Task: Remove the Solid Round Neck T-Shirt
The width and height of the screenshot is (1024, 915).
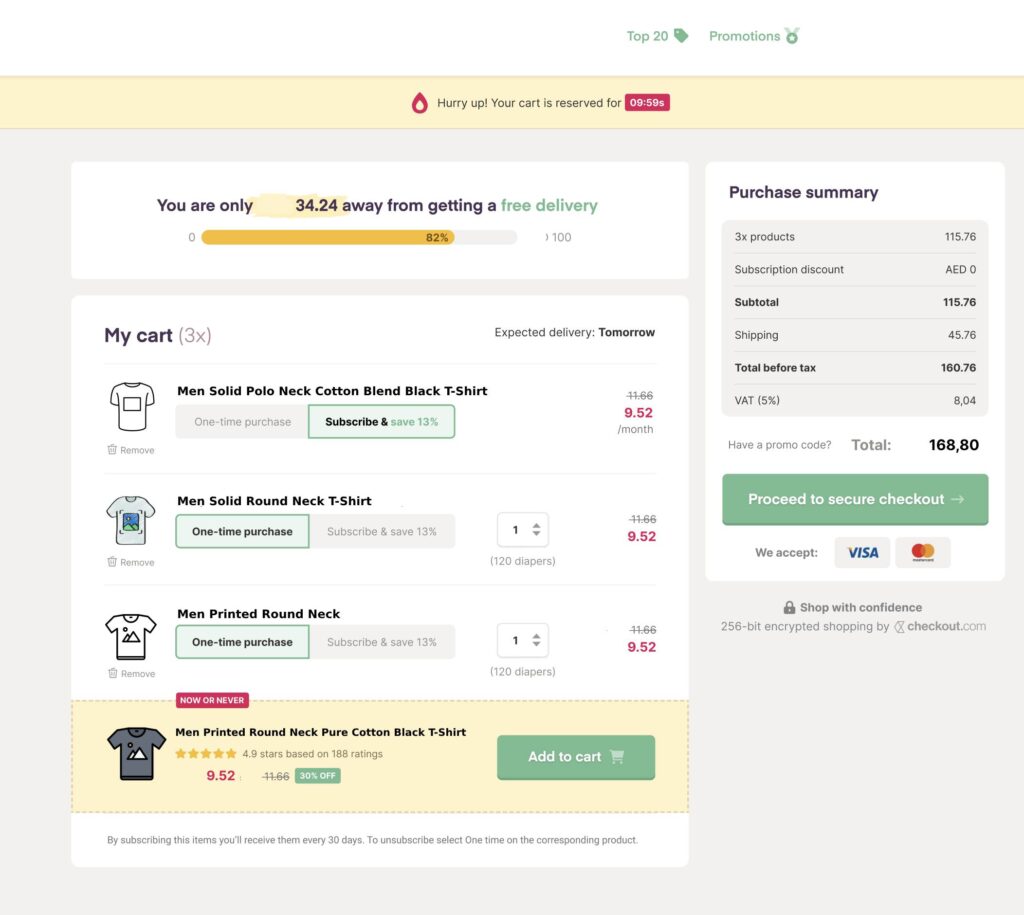Action: pos(131,562)
